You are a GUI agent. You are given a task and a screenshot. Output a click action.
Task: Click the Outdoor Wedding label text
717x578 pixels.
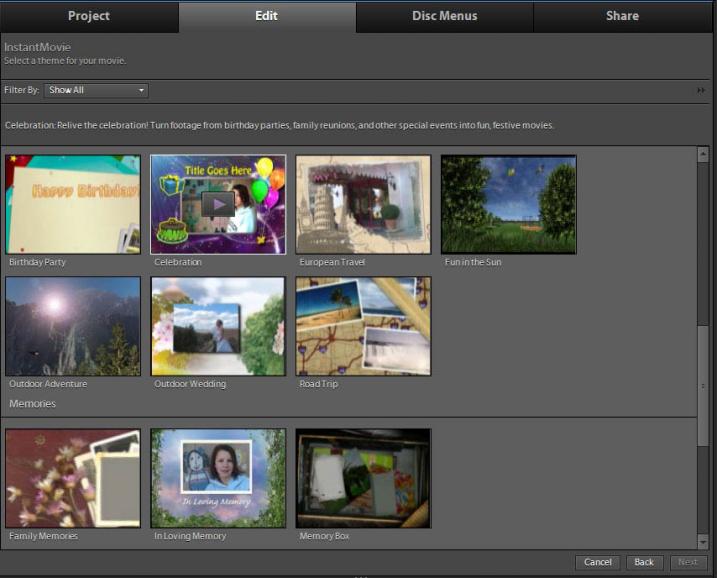click(190, 384)
